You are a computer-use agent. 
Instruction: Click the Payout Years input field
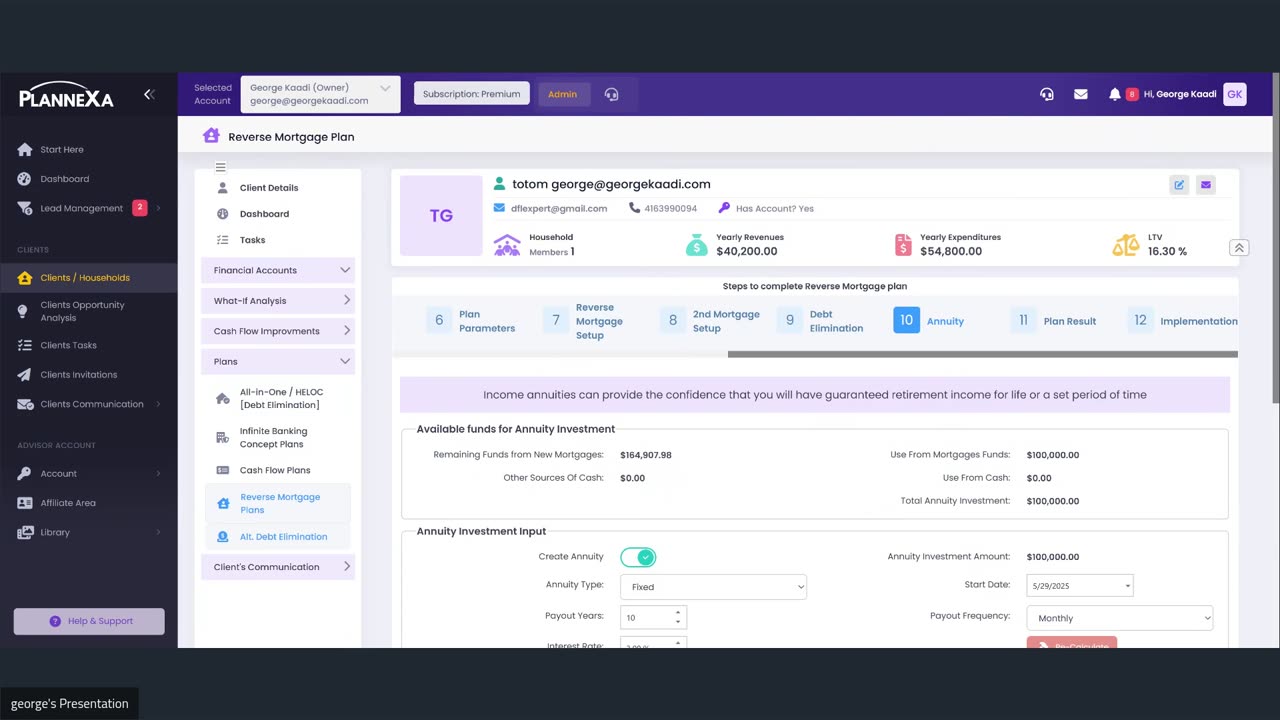(653, 617)
